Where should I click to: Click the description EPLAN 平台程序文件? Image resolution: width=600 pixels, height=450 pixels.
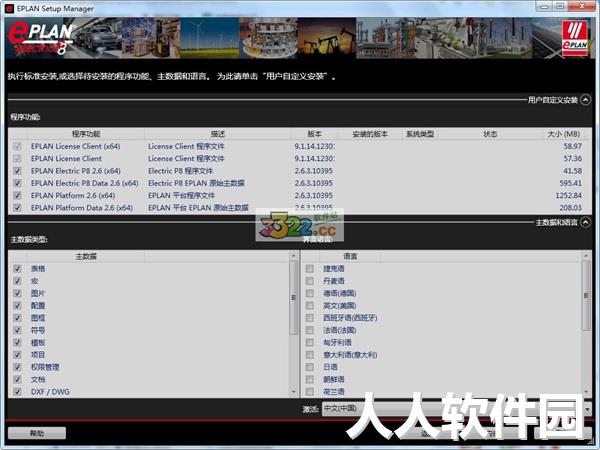pyautogui.click(x=182, y=195)
